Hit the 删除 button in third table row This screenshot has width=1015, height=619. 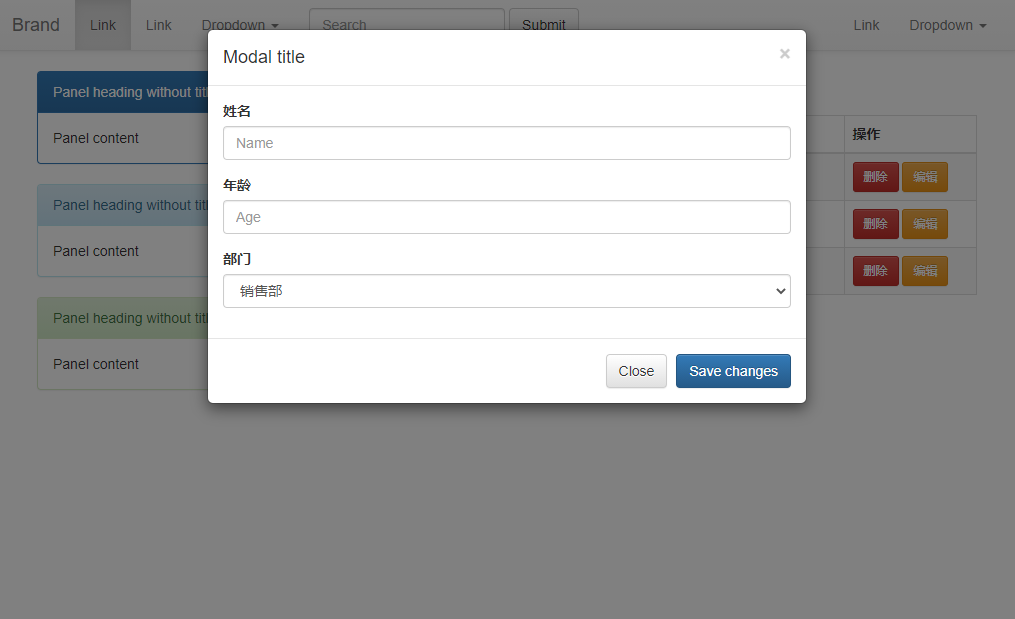click(x=875, y=271)
